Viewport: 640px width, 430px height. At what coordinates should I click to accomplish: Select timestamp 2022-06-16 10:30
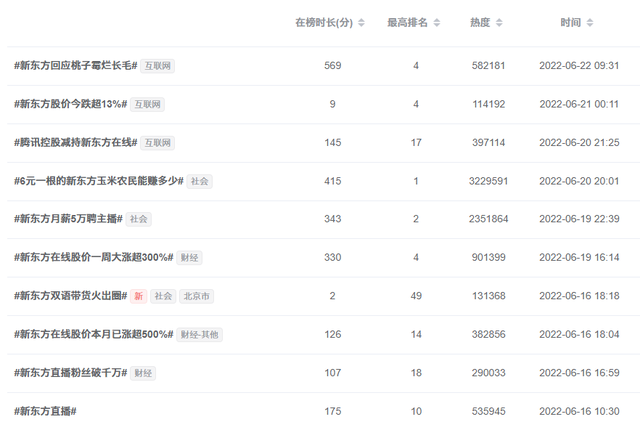coord(579,411)
